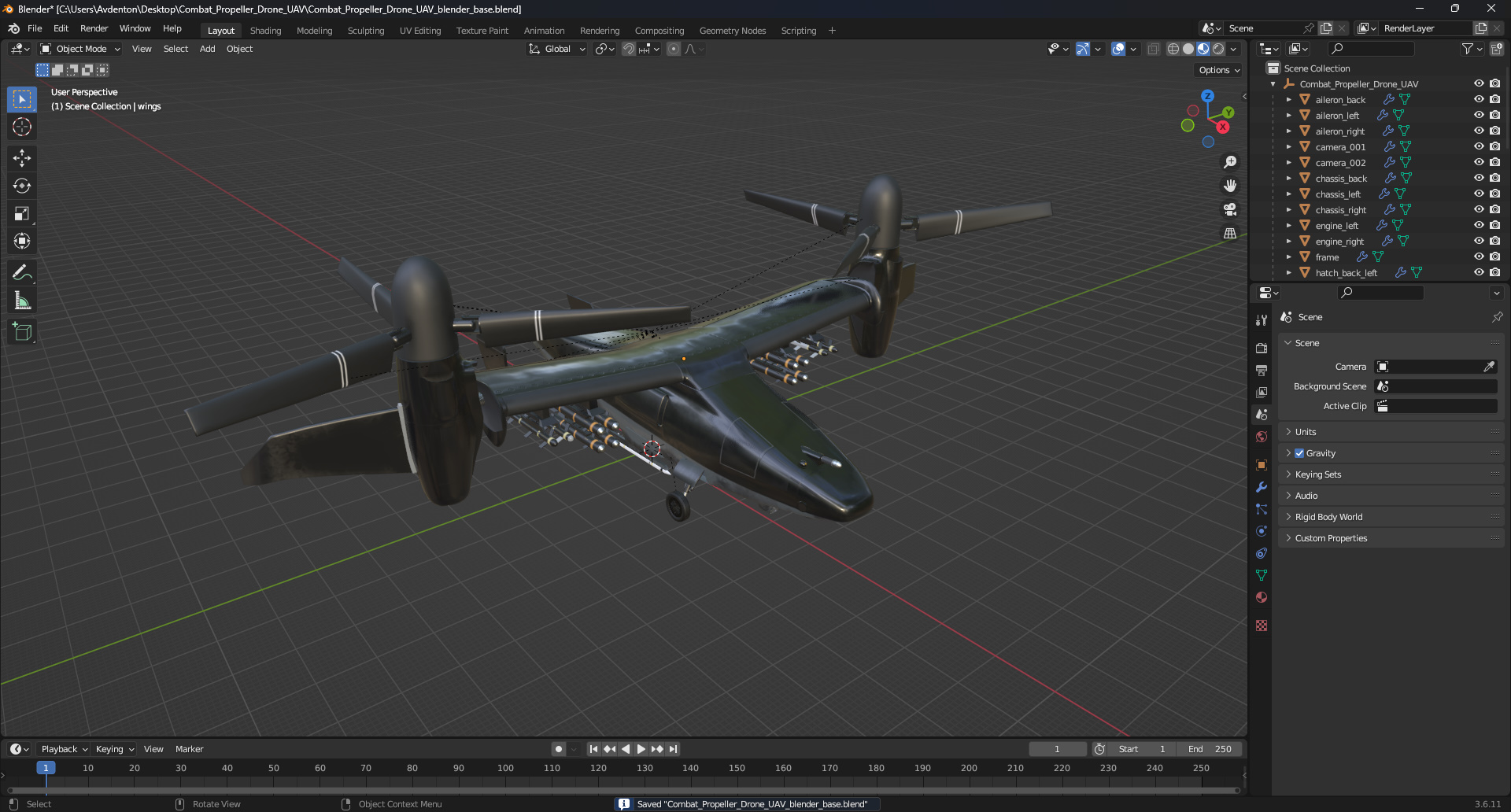Select the Transform tool
Viewport: 1511px width, 812px height.
tap(22, 241)
